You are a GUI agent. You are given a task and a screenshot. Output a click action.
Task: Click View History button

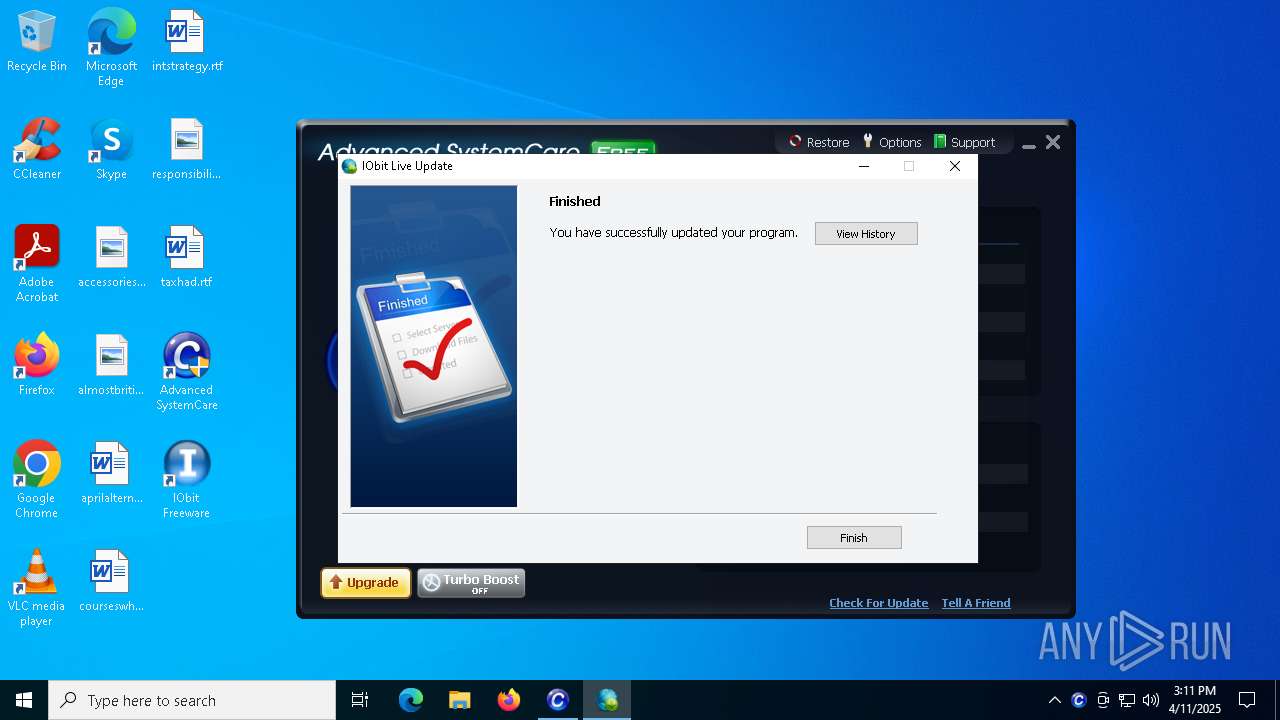(866, 233)
